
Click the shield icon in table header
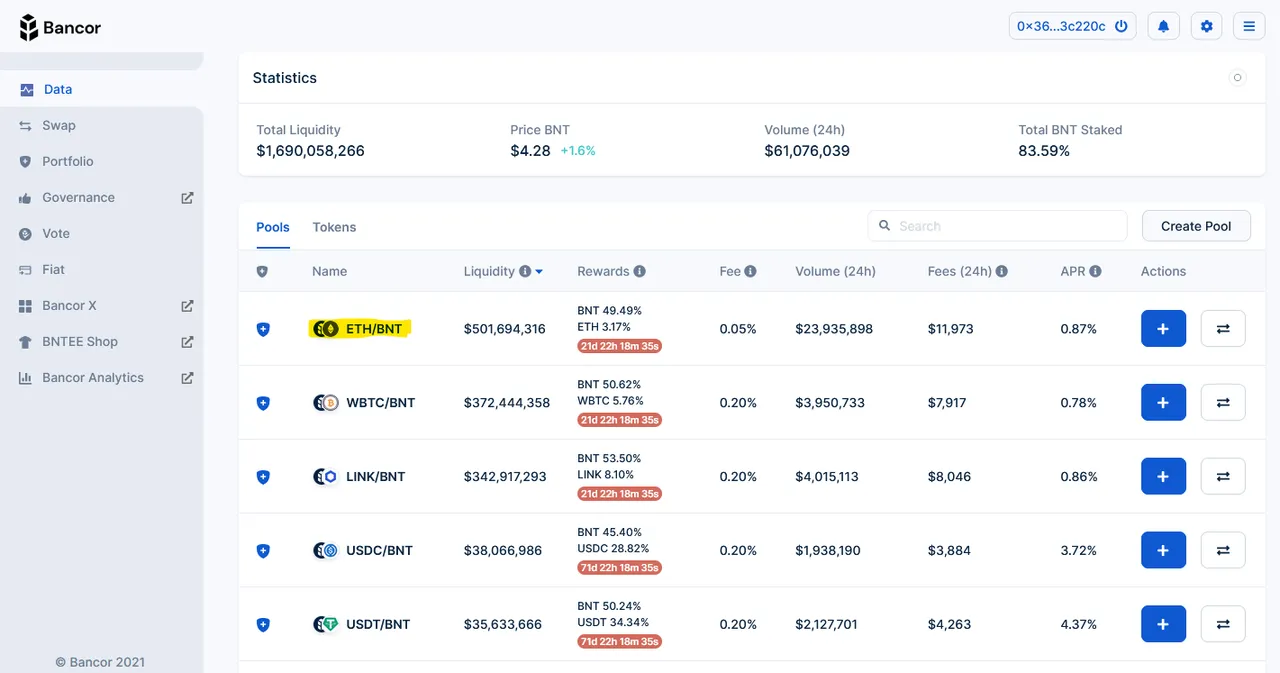pyautogui.click(x=262, y=271)
